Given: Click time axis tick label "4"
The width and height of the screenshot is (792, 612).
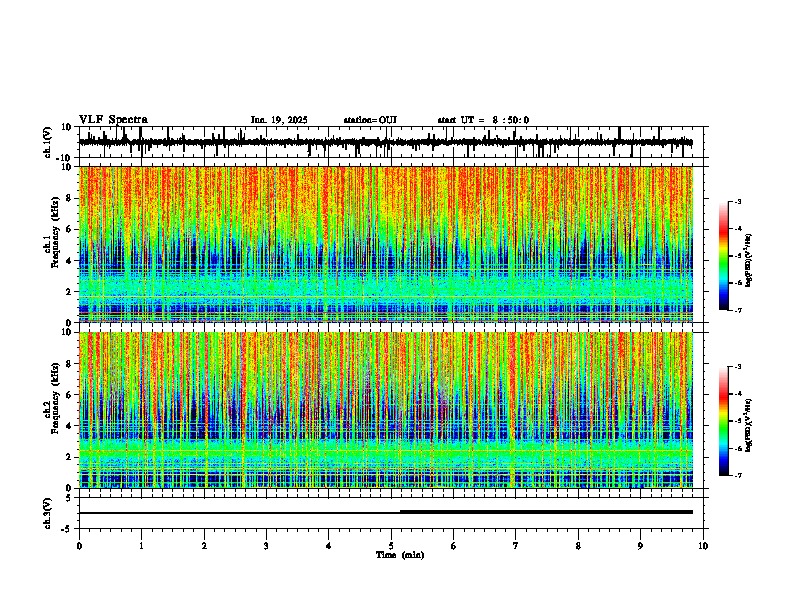Looking at the screenshot, I should [329, 546].
